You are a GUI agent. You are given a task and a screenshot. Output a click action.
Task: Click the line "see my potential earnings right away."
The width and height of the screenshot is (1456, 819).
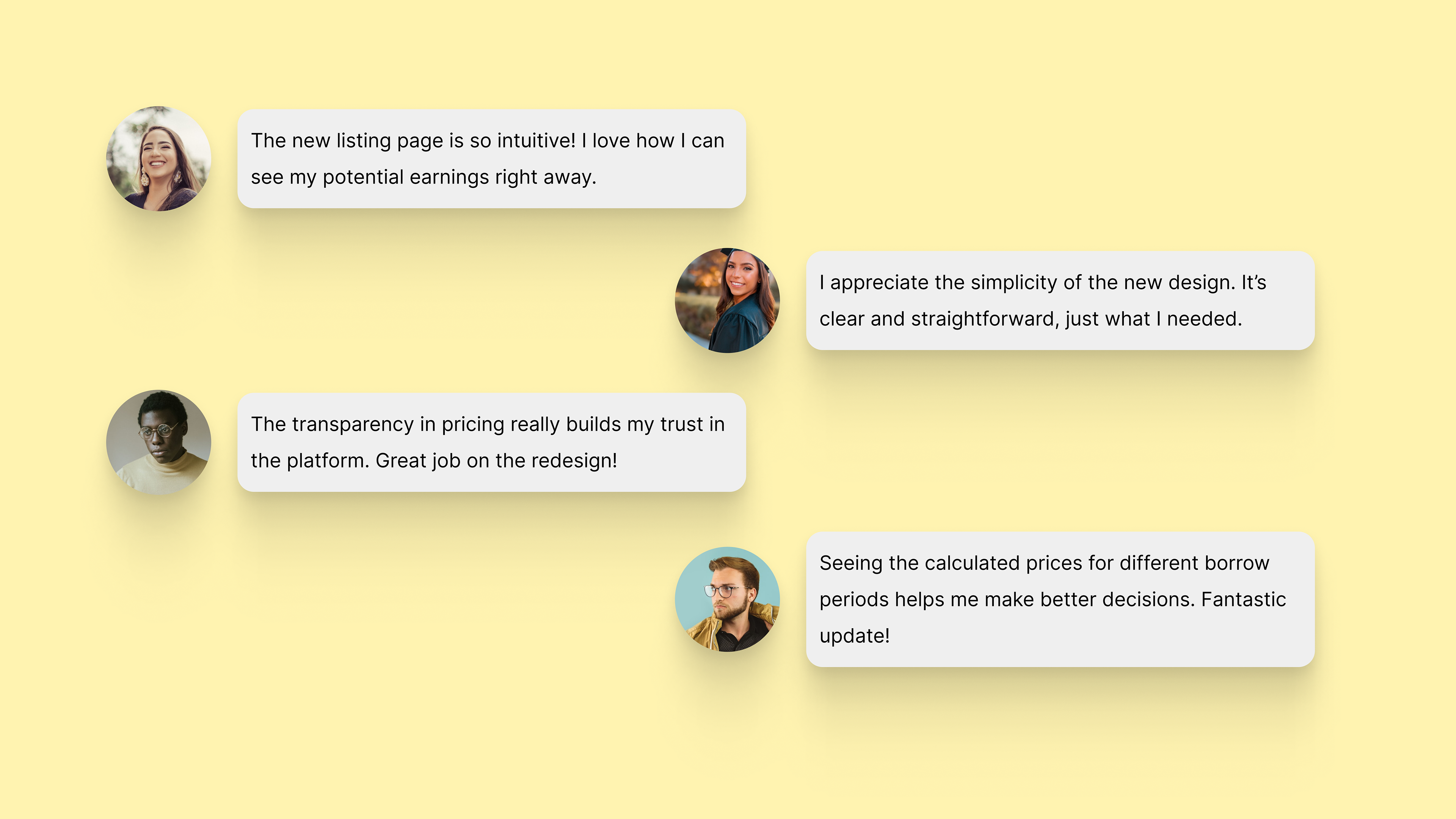[424, 177]
